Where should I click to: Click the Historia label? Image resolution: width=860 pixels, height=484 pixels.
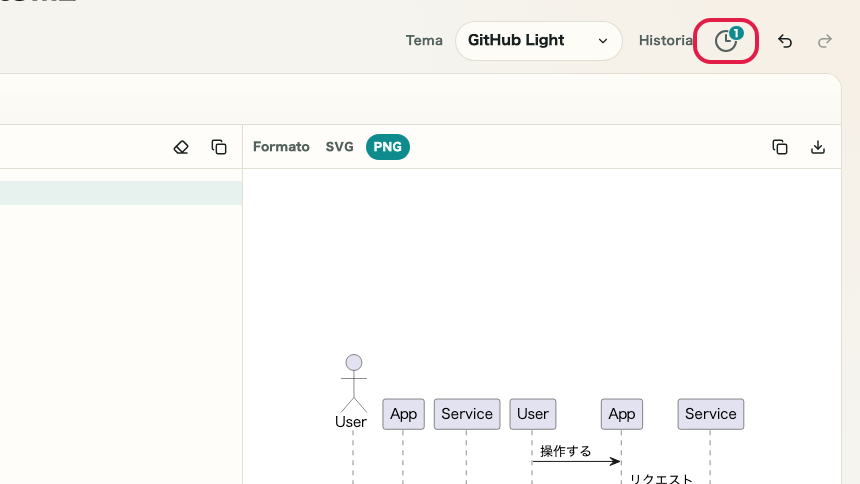665,41
